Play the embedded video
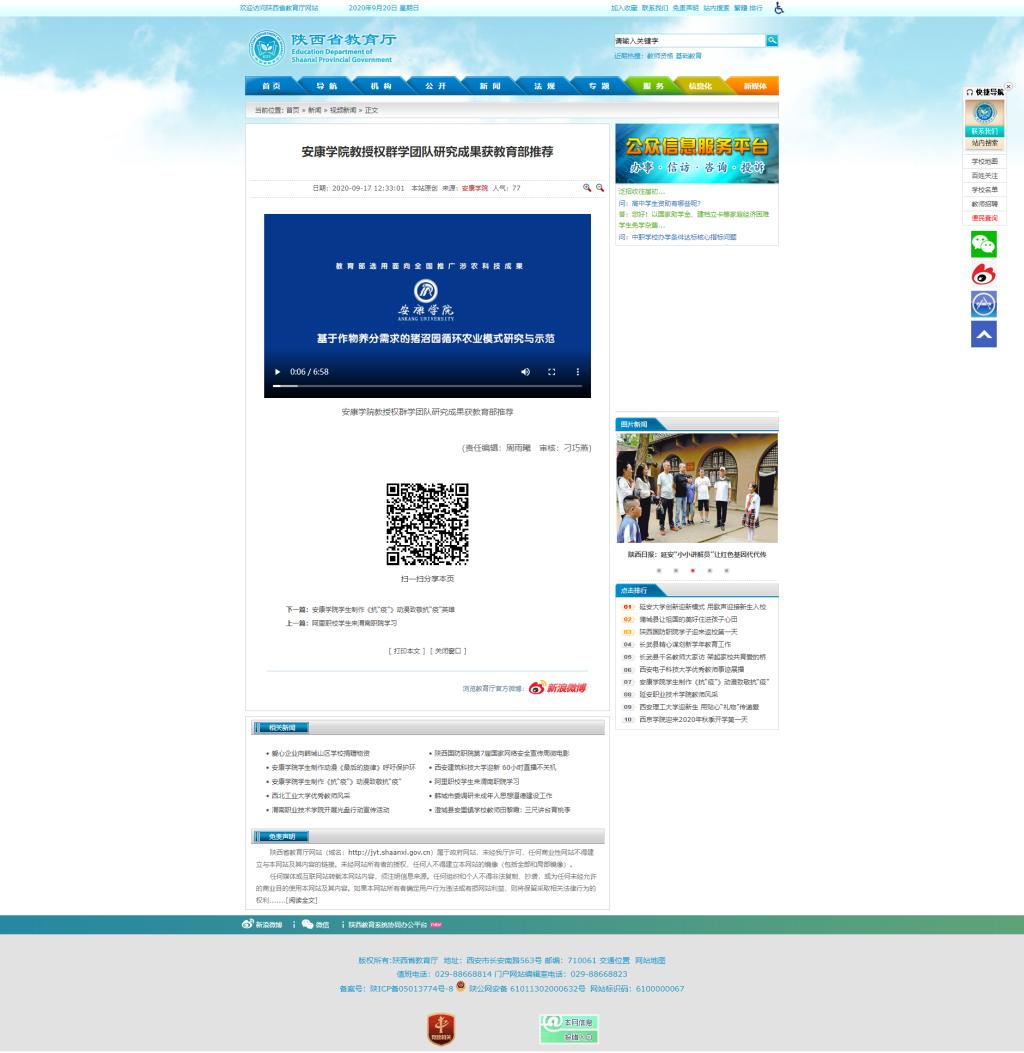 click(278, 372)
